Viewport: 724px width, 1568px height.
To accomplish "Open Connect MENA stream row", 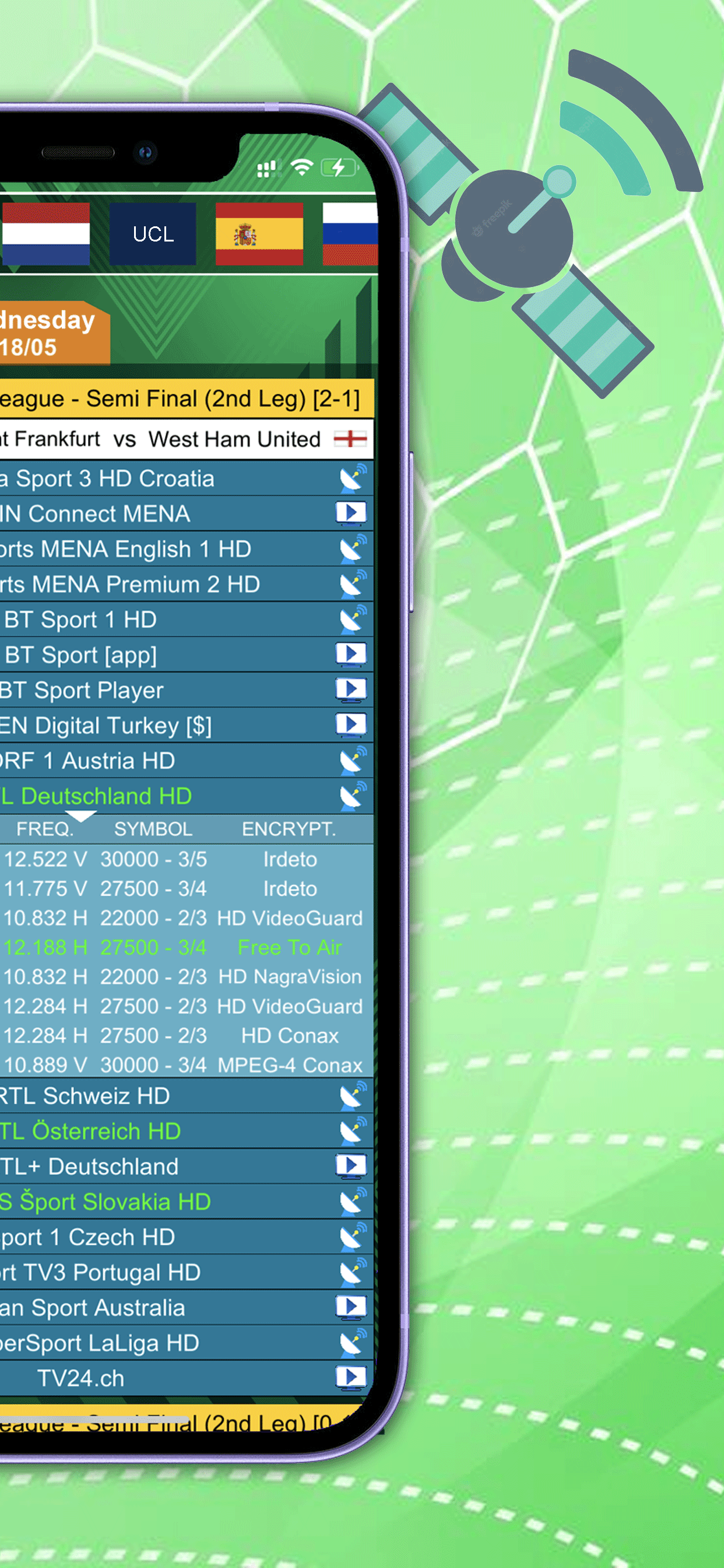I will point(186,514).
